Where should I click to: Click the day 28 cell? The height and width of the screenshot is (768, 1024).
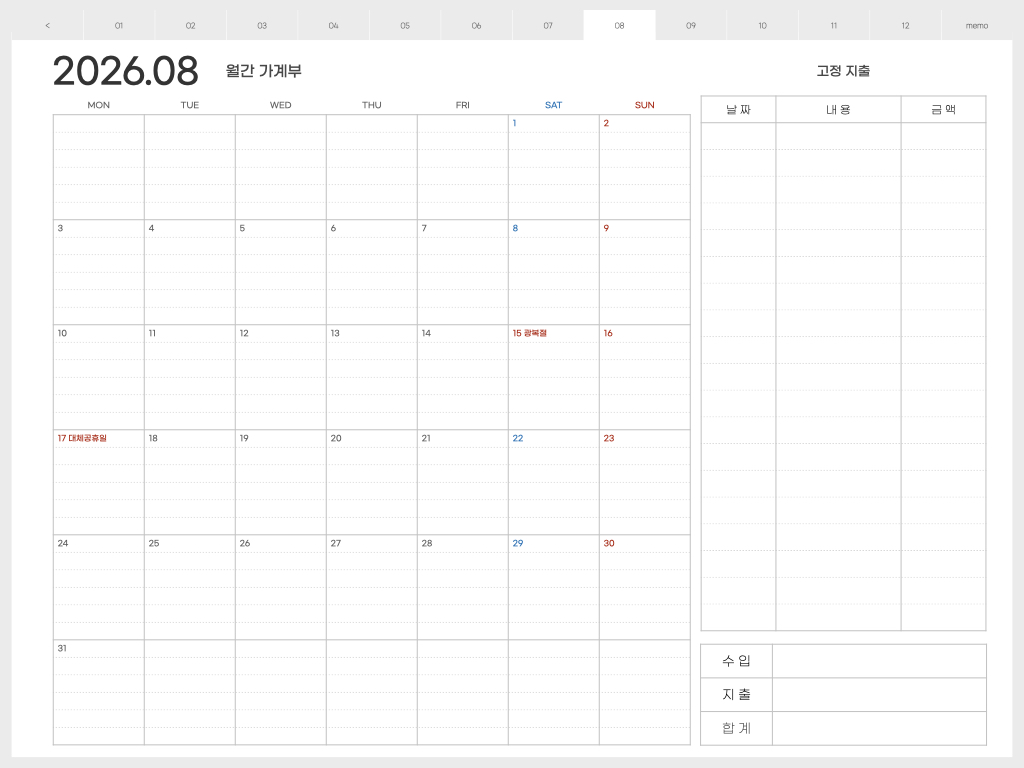coord(463,588)
